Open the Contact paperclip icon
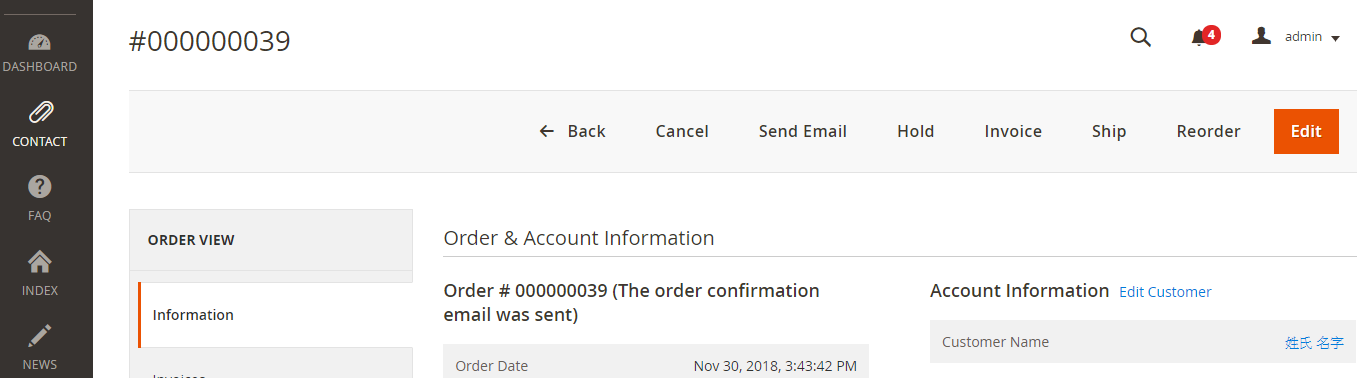Viewport: 1372px width, 378px height. pyautogui.click(x=40, y=112)
